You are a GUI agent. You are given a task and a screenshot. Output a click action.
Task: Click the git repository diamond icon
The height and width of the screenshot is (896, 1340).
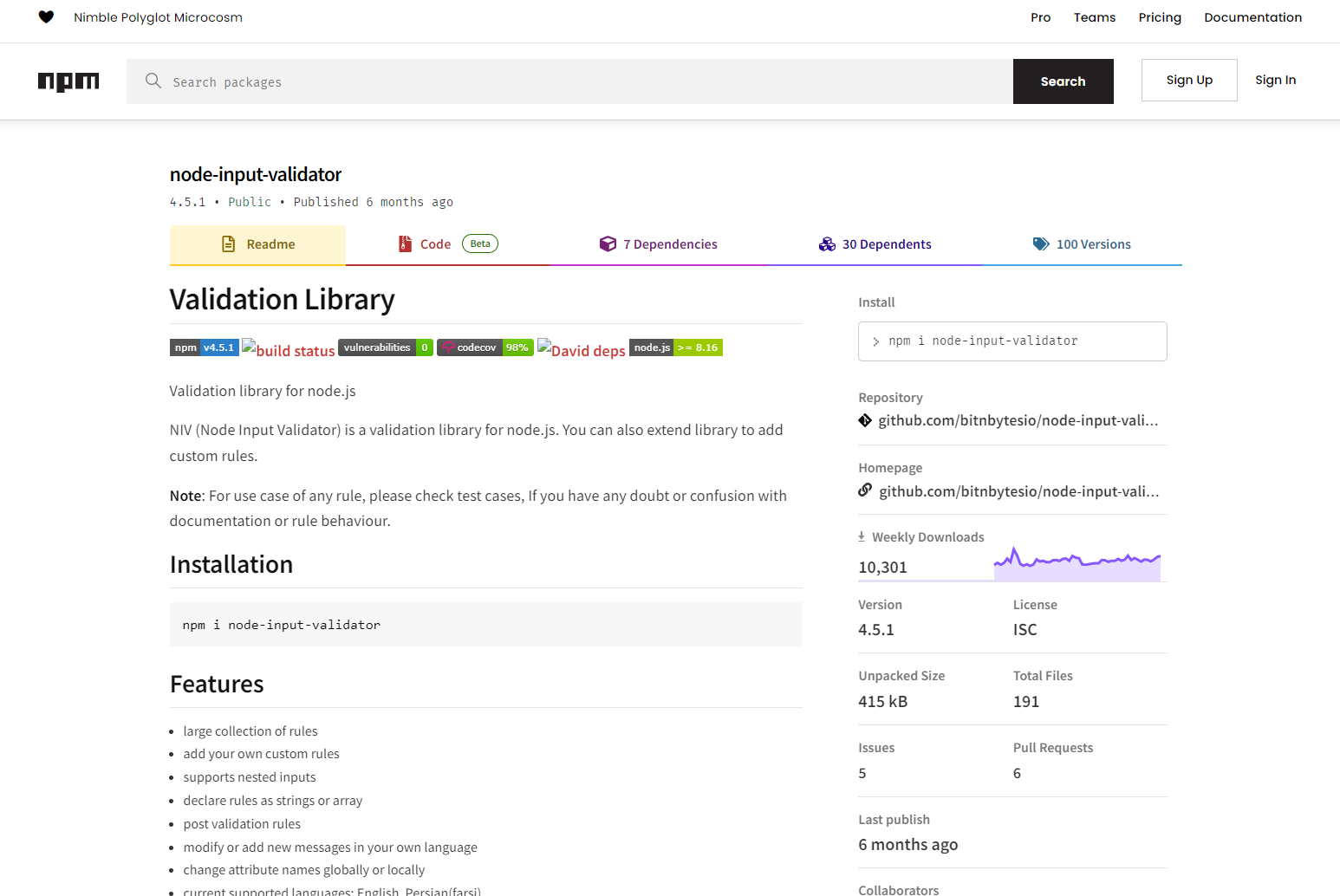(x=865, y=420)
